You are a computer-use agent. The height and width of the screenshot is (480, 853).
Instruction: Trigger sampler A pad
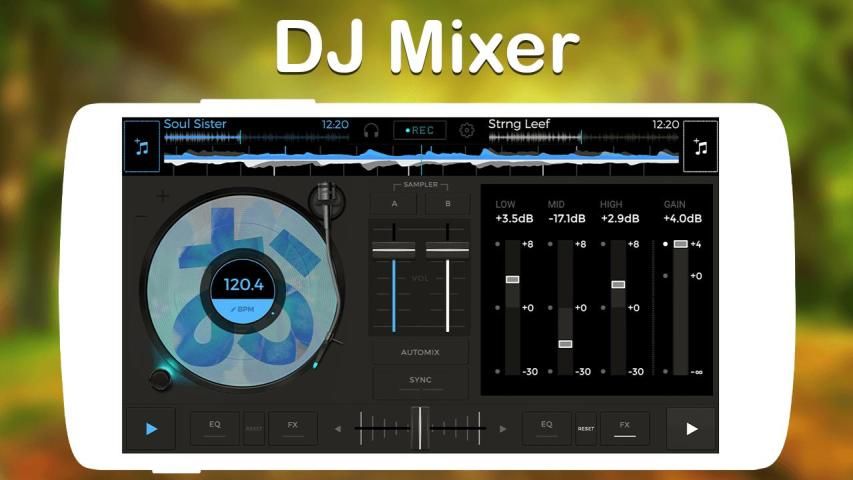[x=394, y=203]
